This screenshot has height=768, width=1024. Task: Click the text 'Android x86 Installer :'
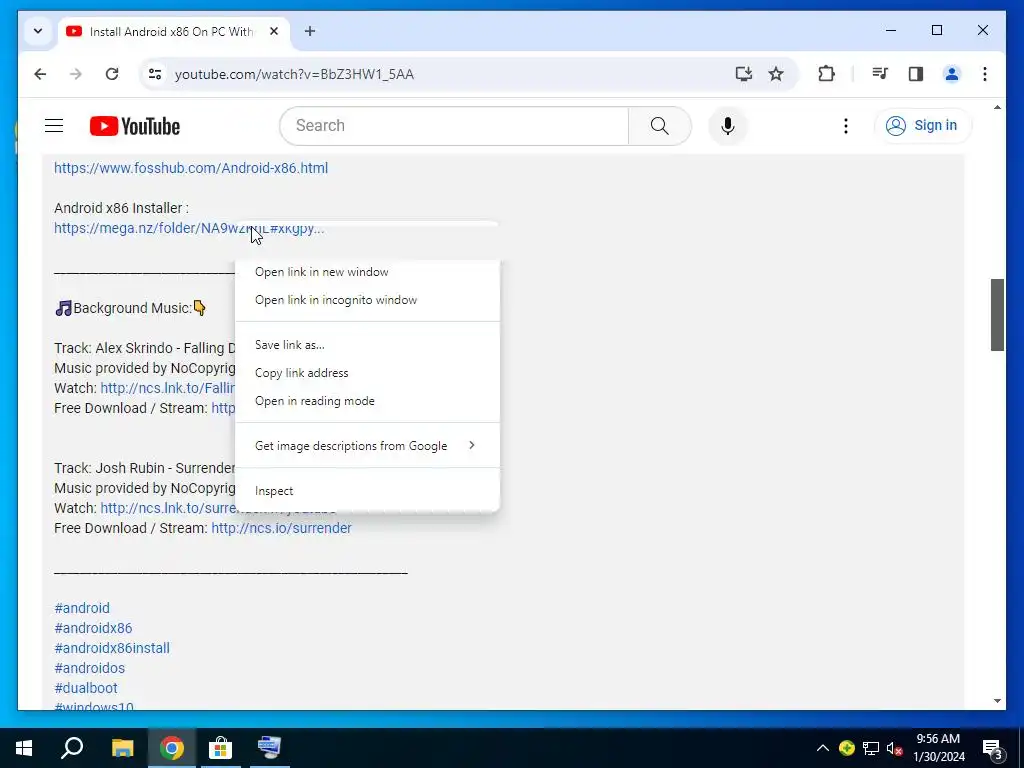coord(121,208)
